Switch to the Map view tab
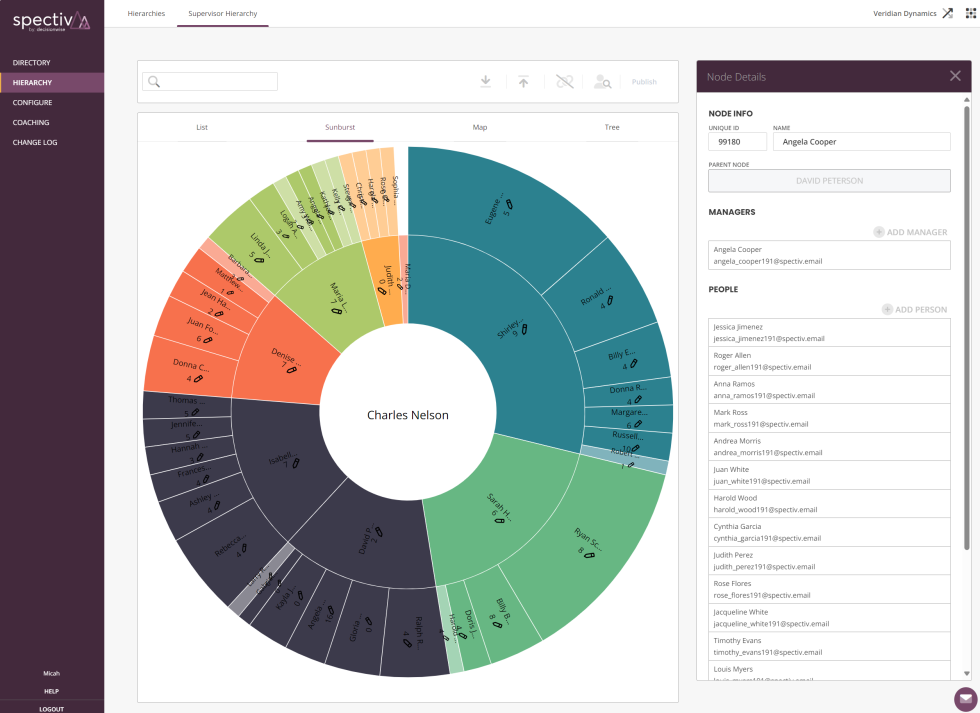This screenshot has width=980, height=713. click(x=480, y=128)
